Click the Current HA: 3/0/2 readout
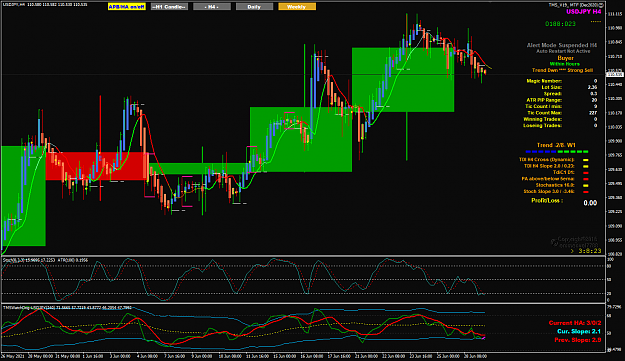 [575, 323]
